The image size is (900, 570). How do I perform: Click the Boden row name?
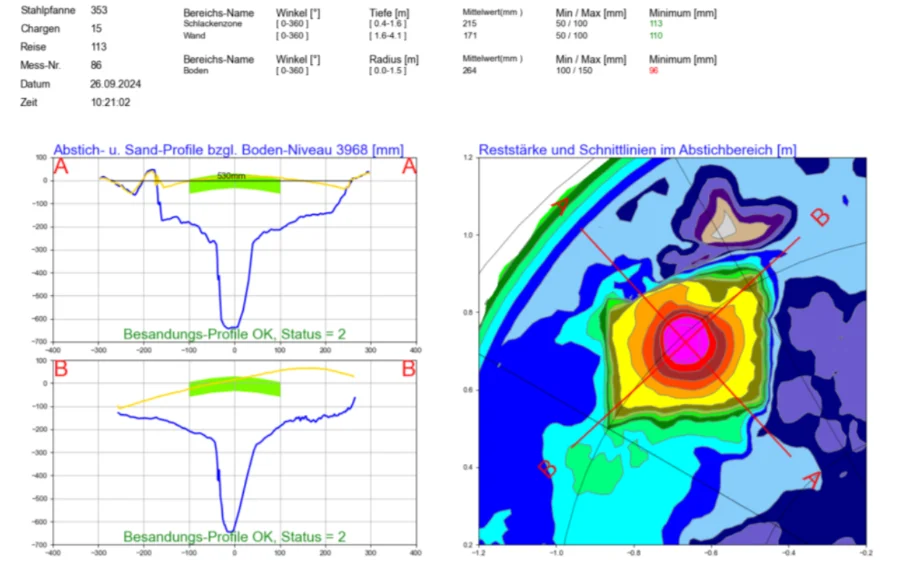[x=195, y=72]
